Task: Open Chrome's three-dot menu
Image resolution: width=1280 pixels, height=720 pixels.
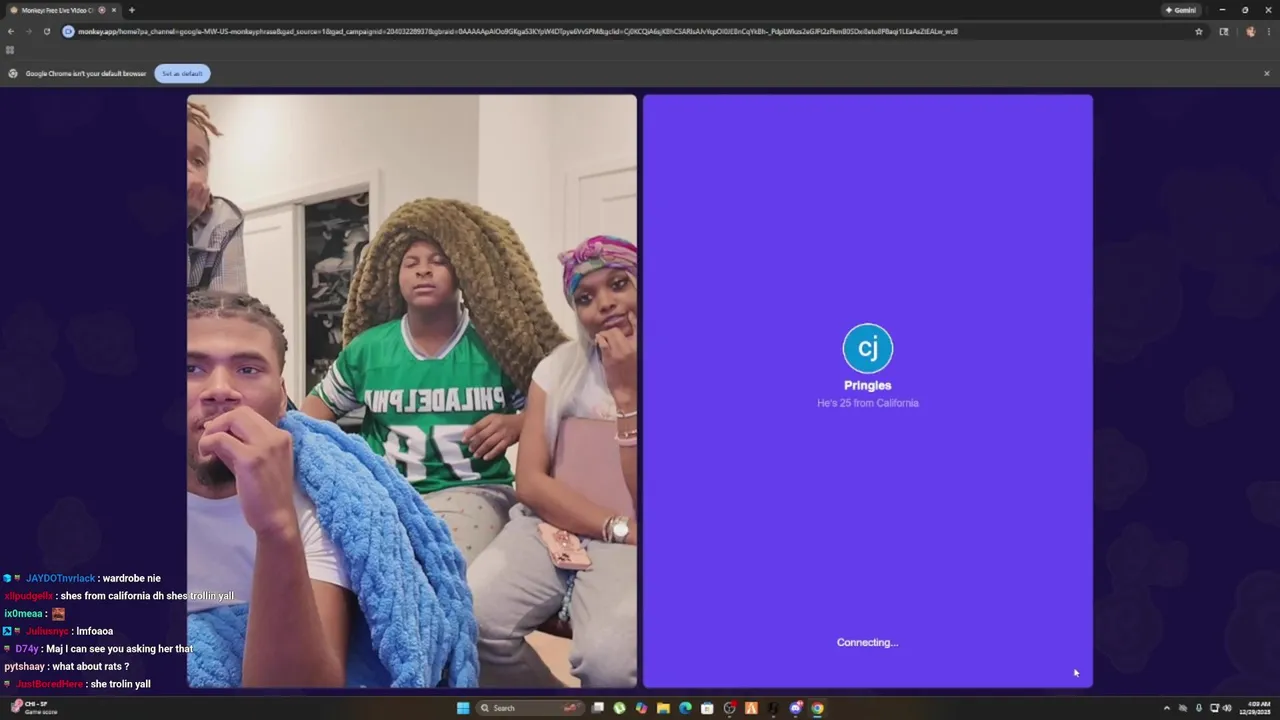Action: click(x=1267, y=31)
